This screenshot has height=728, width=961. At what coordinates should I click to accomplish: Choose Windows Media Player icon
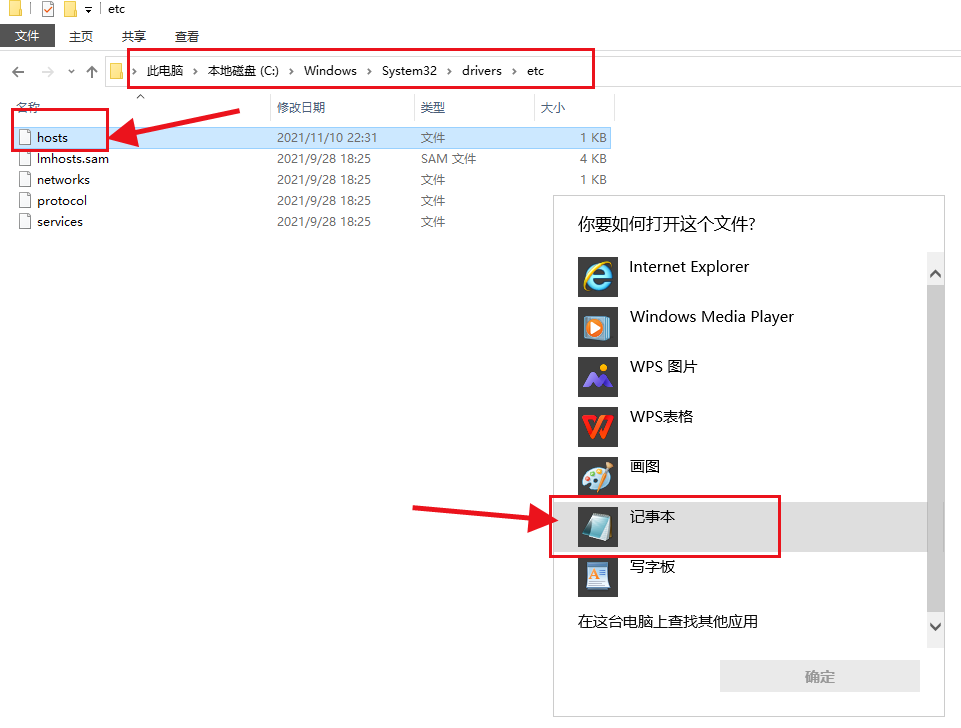tap(598, 327)
